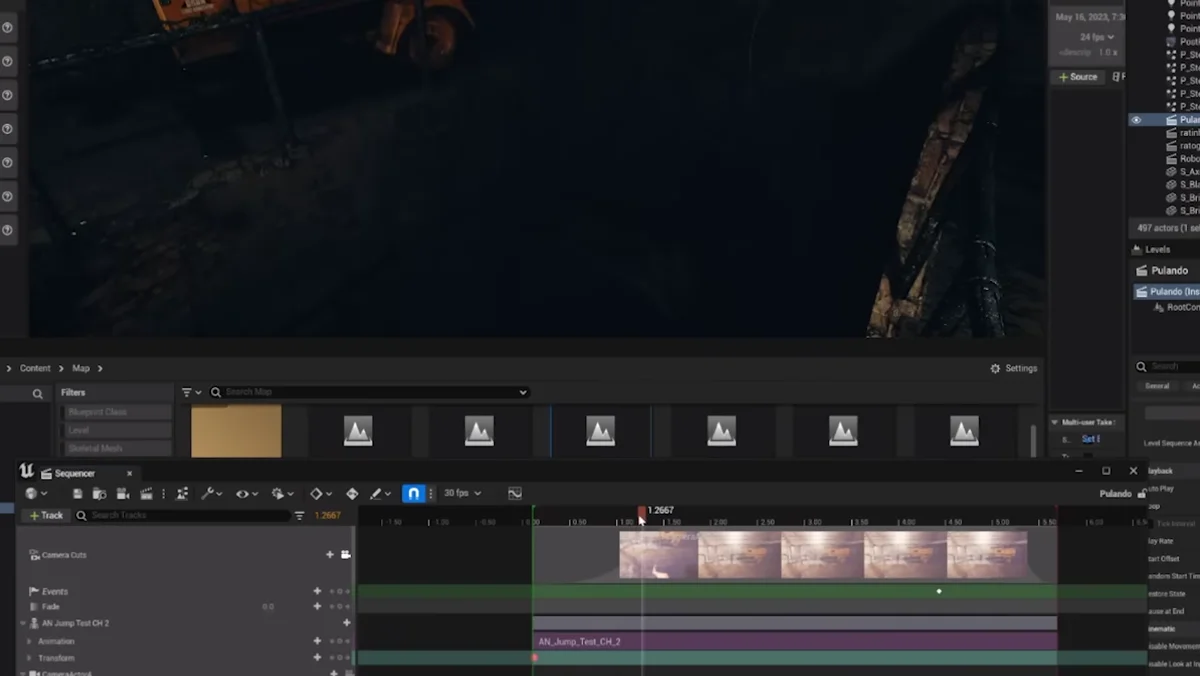1200x676 pixels.
Task: Click the white keyframe on Events track
Action: [x=939, y=591]
